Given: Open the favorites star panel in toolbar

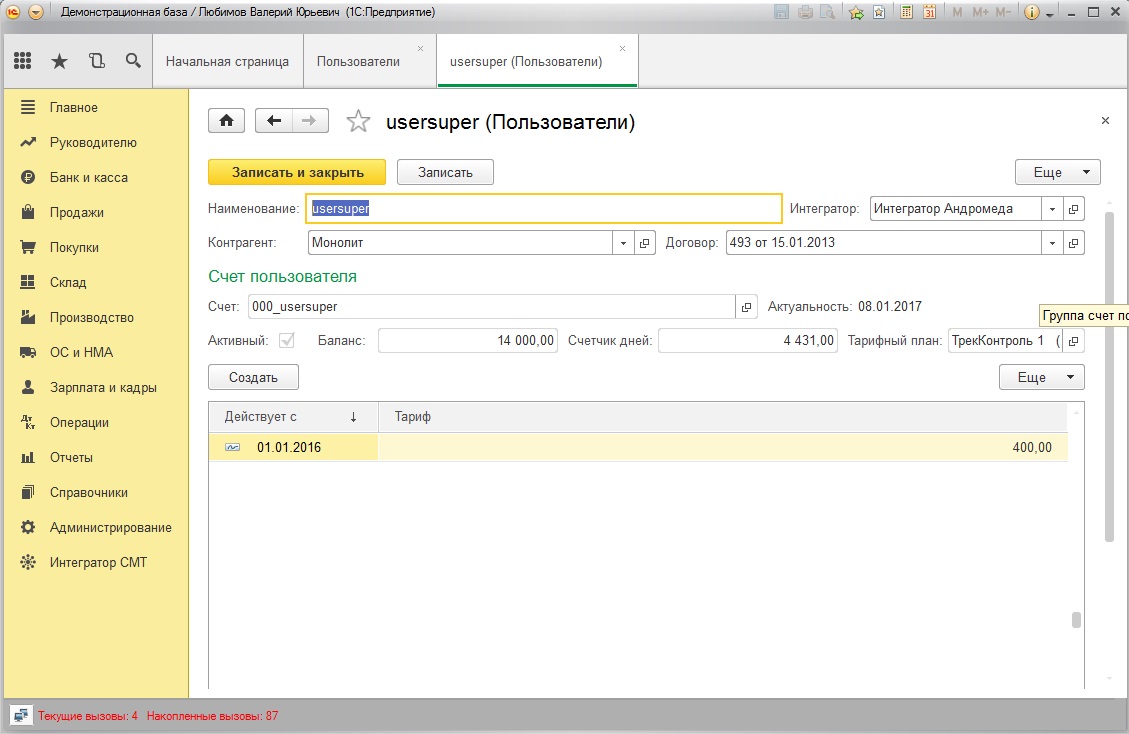Looking at the screenshot, I should click(x=59, y=61).
